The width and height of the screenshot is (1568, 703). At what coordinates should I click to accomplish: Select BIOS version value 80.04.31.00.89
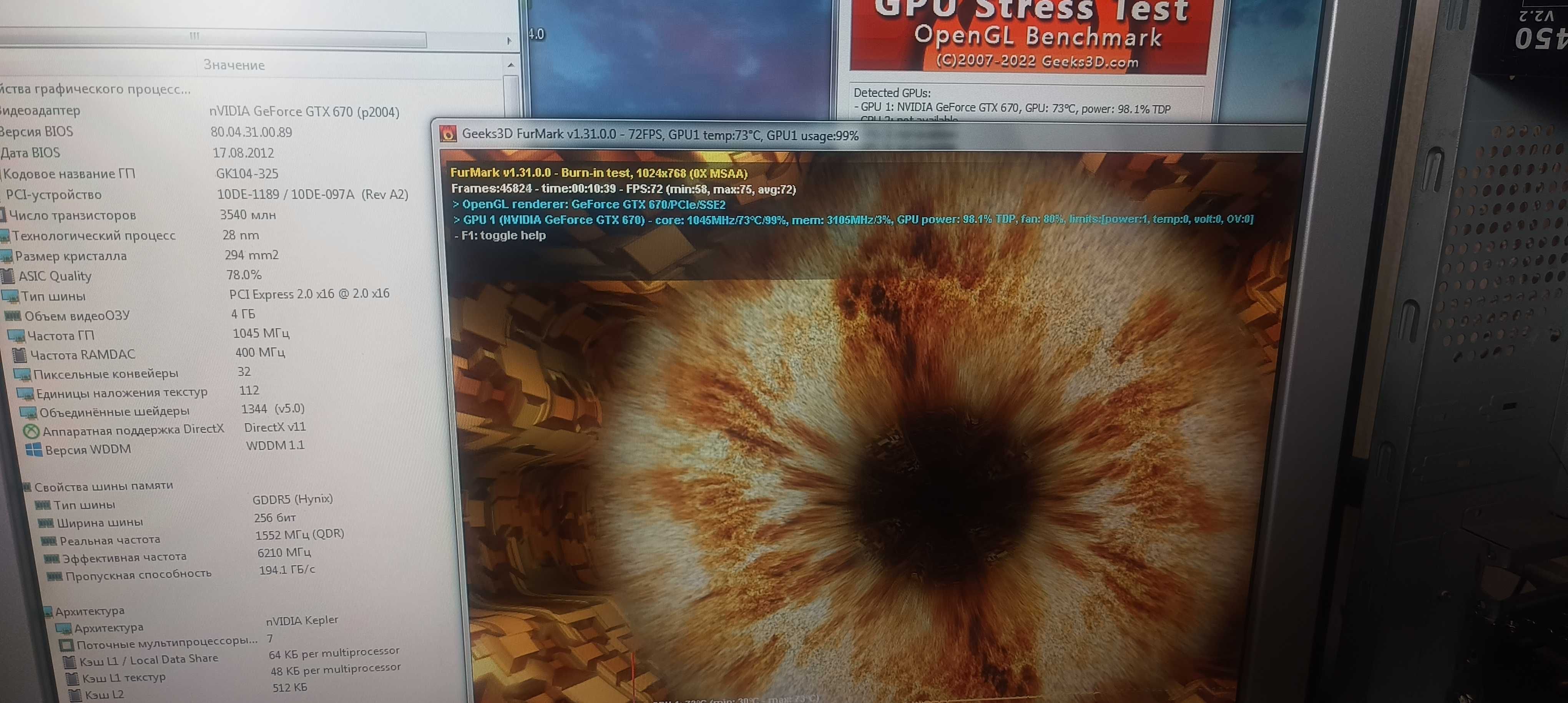(251, 132)
